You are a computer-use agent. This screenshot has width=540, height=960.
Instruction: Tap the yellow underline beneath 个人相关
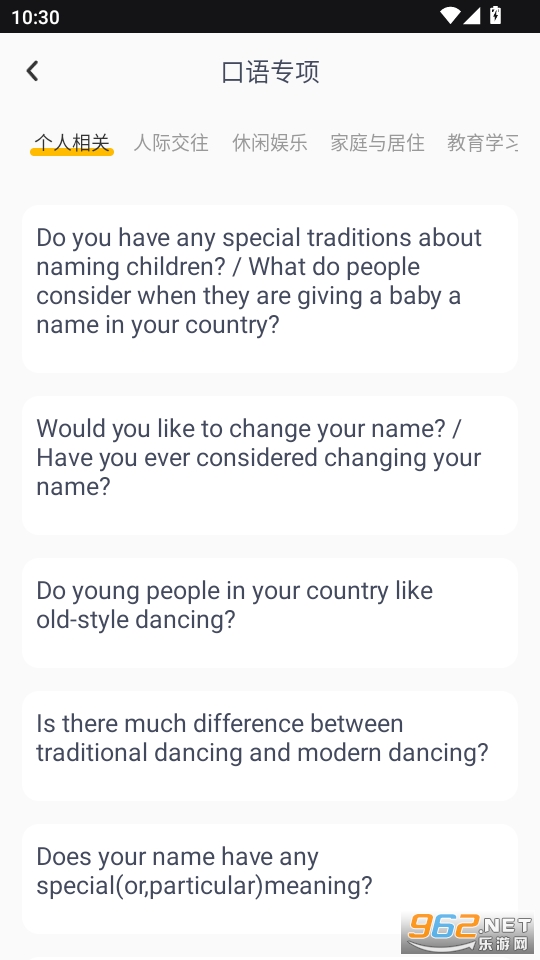click(x=72, y=152)
